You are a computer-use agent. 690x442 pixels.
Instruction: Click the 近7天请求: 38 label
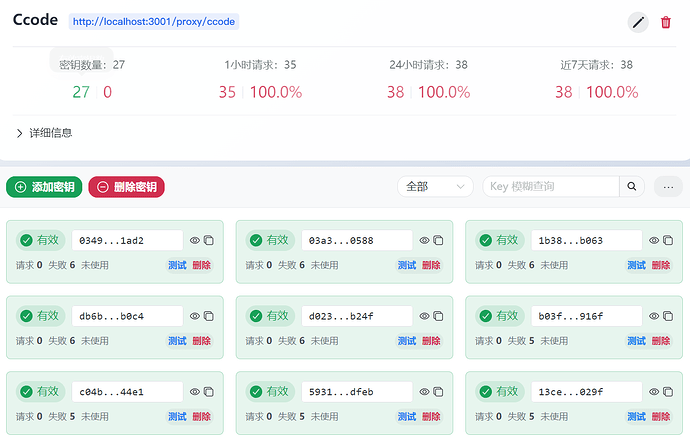click(596, 65)
